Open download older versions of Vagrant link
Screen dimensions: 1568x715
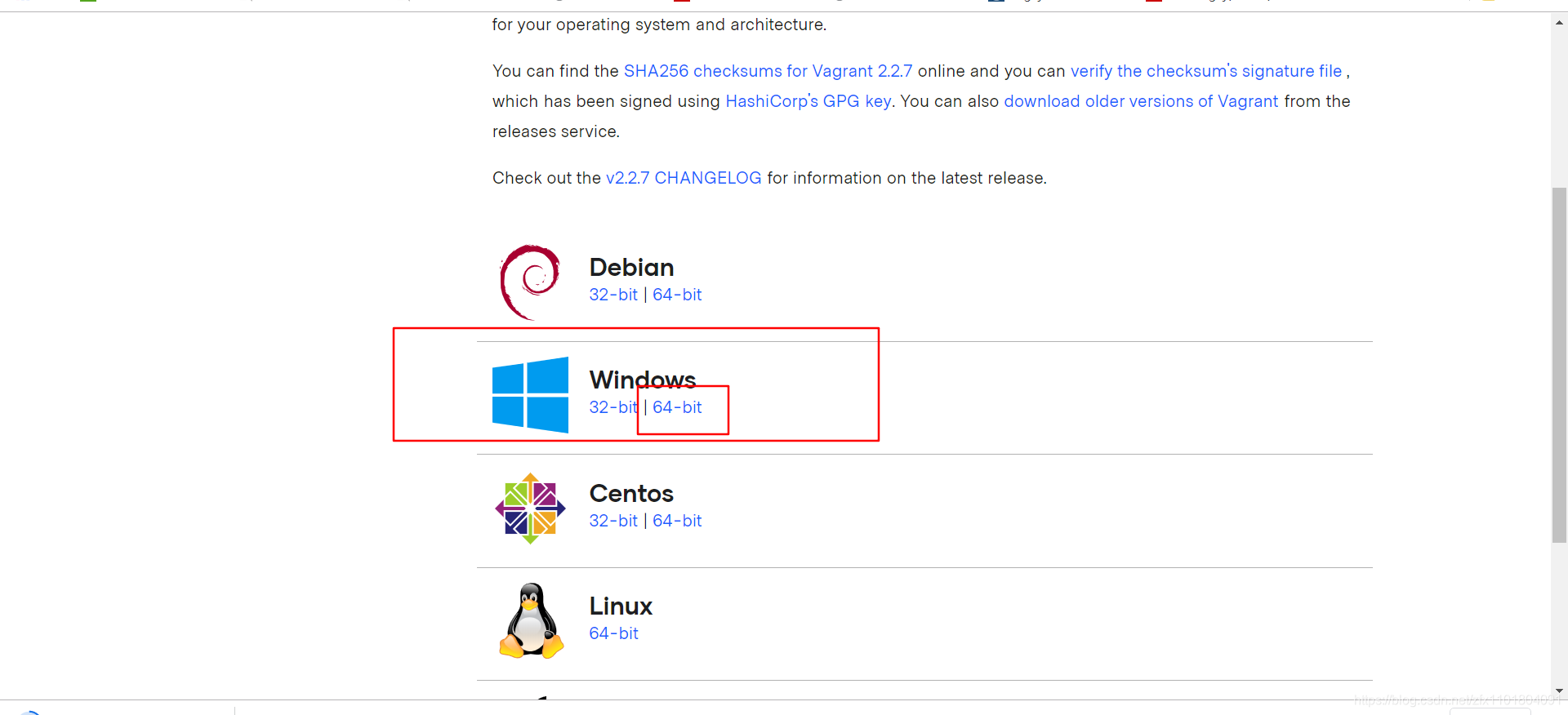tap(1141, 101)
